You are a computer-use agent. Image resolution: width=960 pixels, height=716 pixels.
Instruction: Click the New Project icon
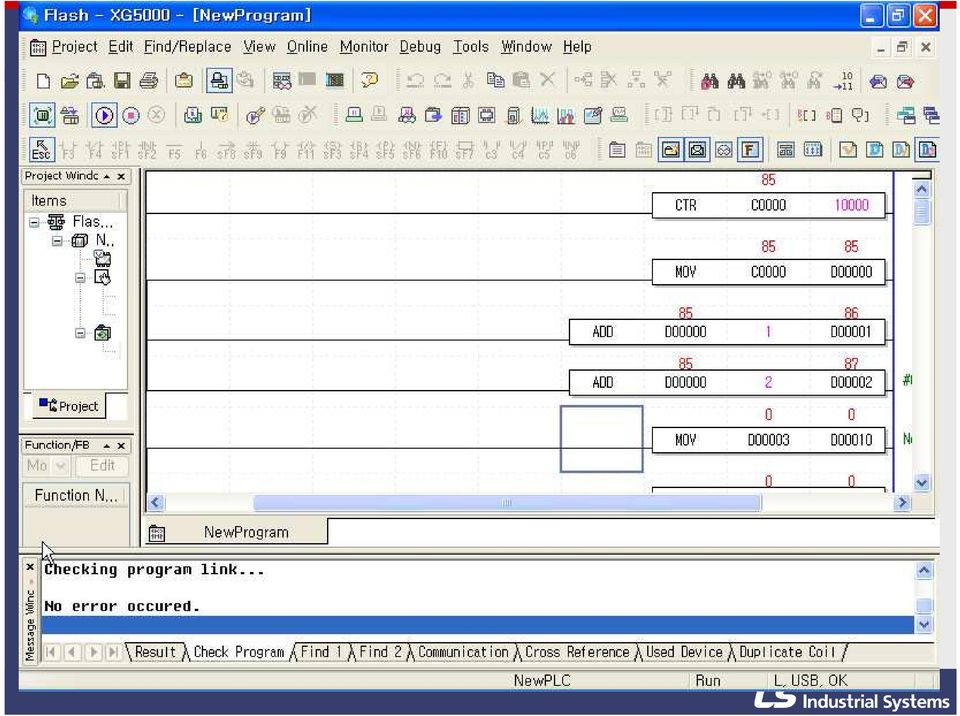click(43, 81)
